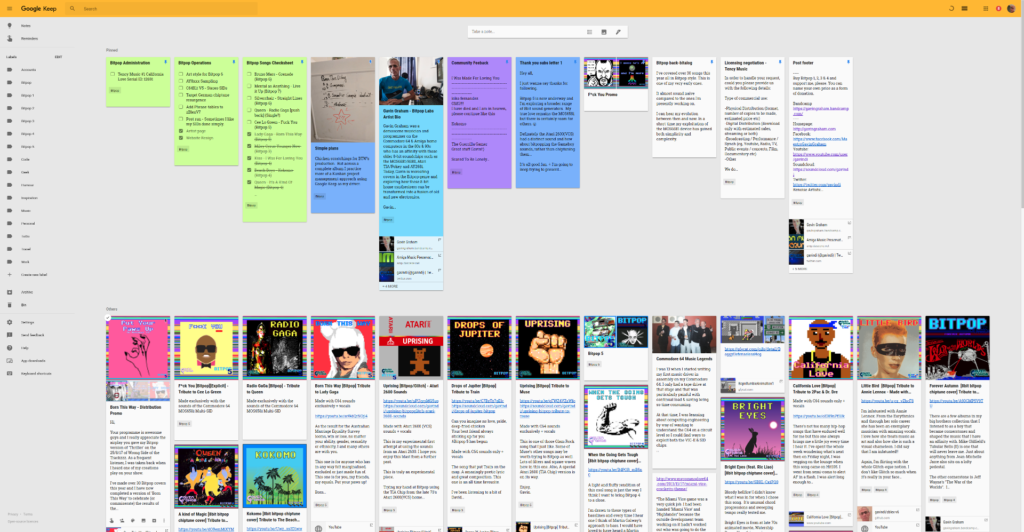Check 'Silverchair - Straight Lines' item
1024x532 pixels.
point(249,99)
